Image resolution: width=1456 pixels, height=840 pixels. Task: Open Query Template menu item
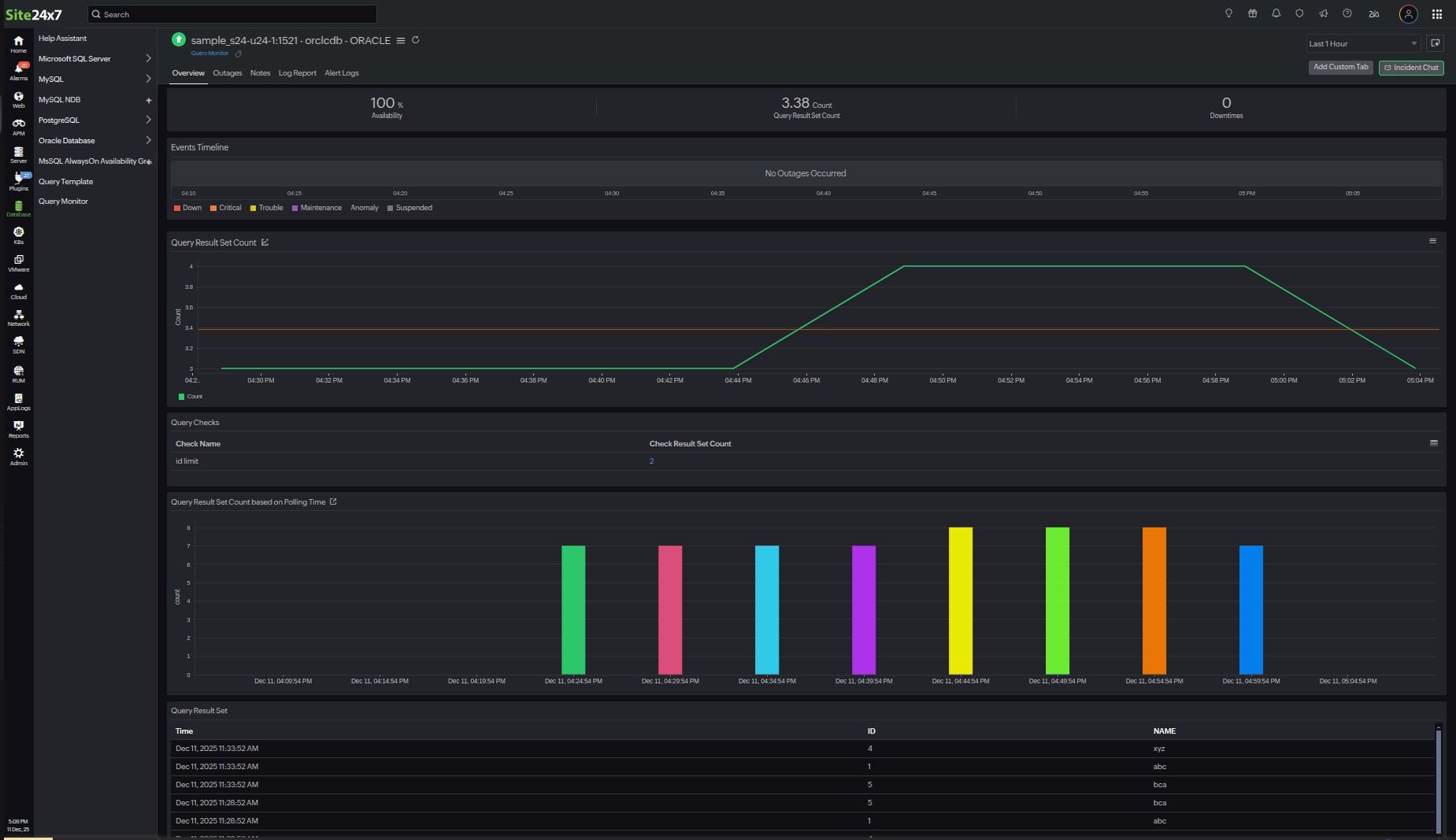(66, 182)
